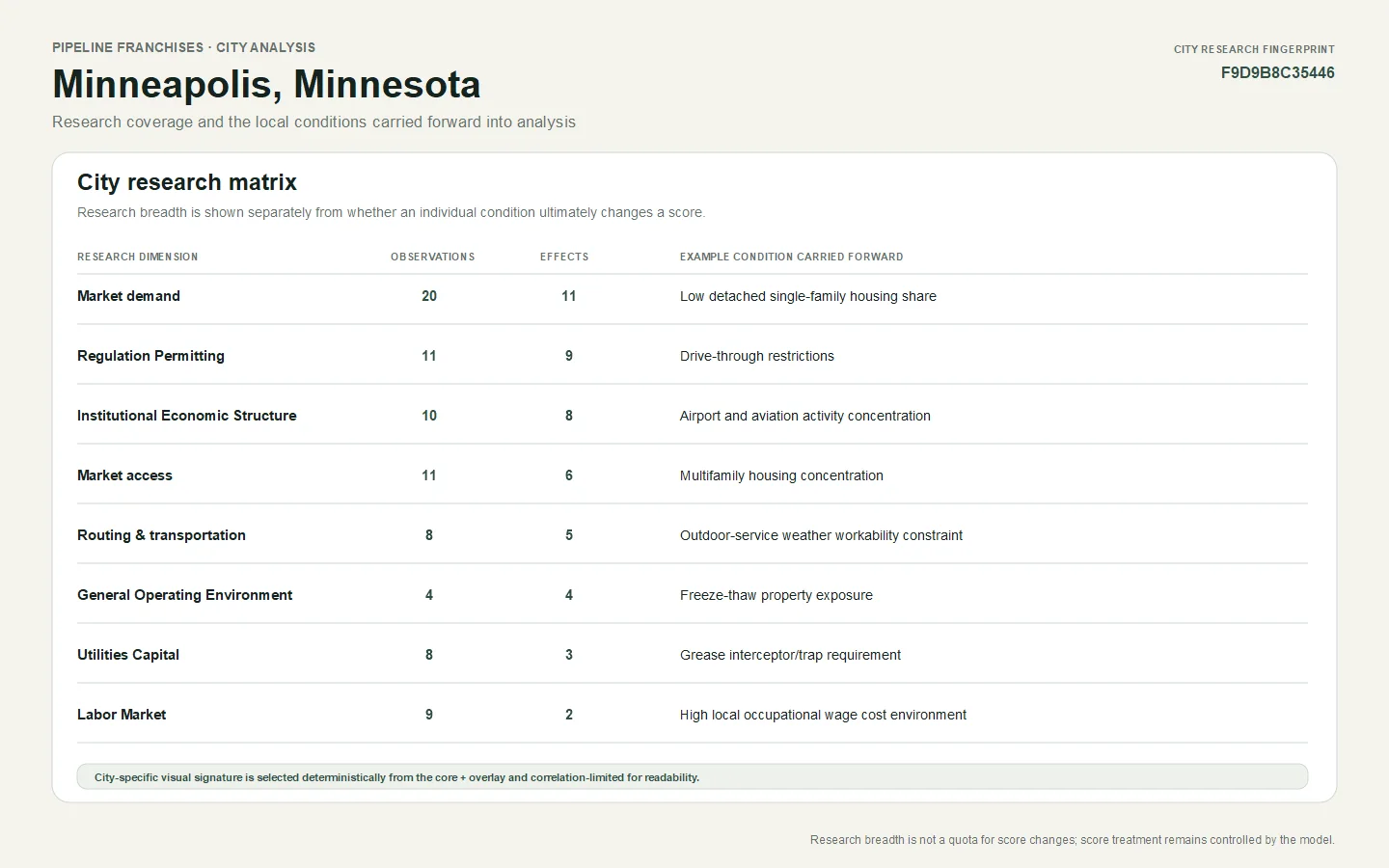Click 'Airport and aviation activity concentration' condition
The width and height of the screenshot is (1389, 868).
pyautogui.click(x=805, y=416)
